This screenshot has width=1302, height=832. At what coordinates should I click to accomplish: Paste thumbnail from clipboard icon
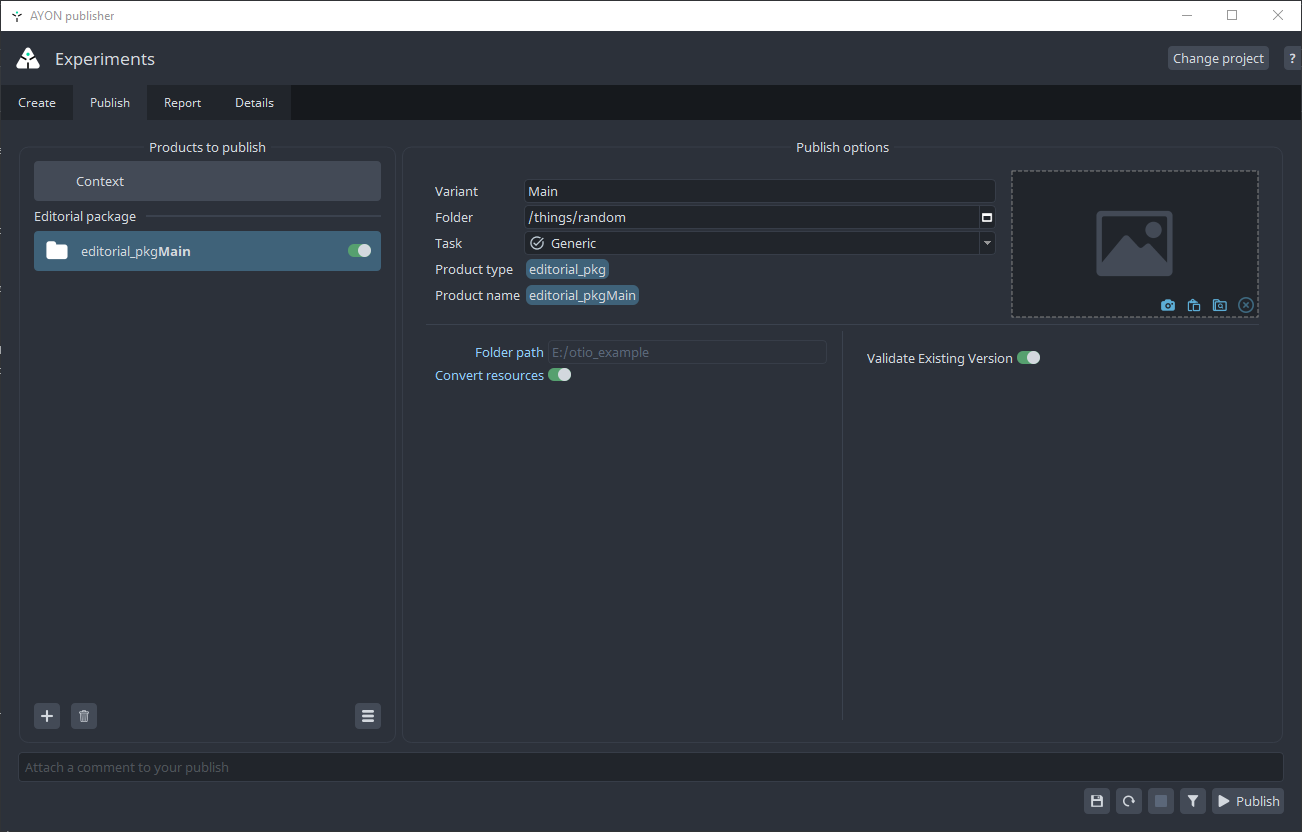[x=1194, y=305]
